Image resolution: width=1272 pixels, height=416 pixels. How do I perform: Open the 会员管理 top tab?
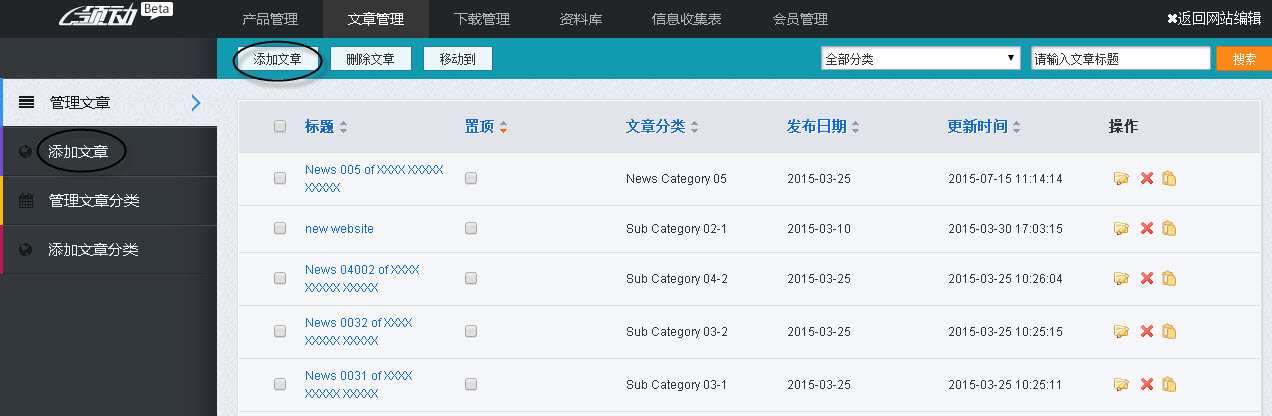[800, 18]
